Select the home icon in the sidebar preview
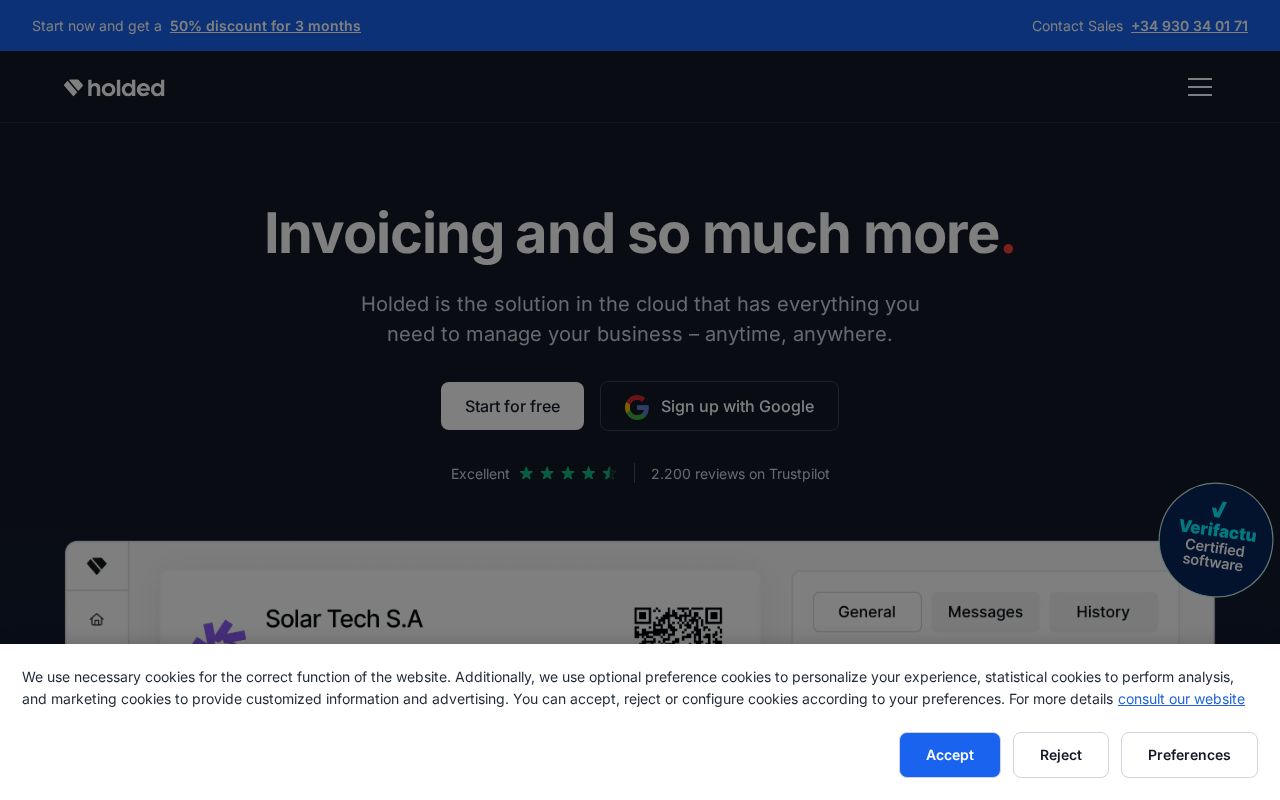This screenshot has width=1280, height=800. [x=97, y=619]
